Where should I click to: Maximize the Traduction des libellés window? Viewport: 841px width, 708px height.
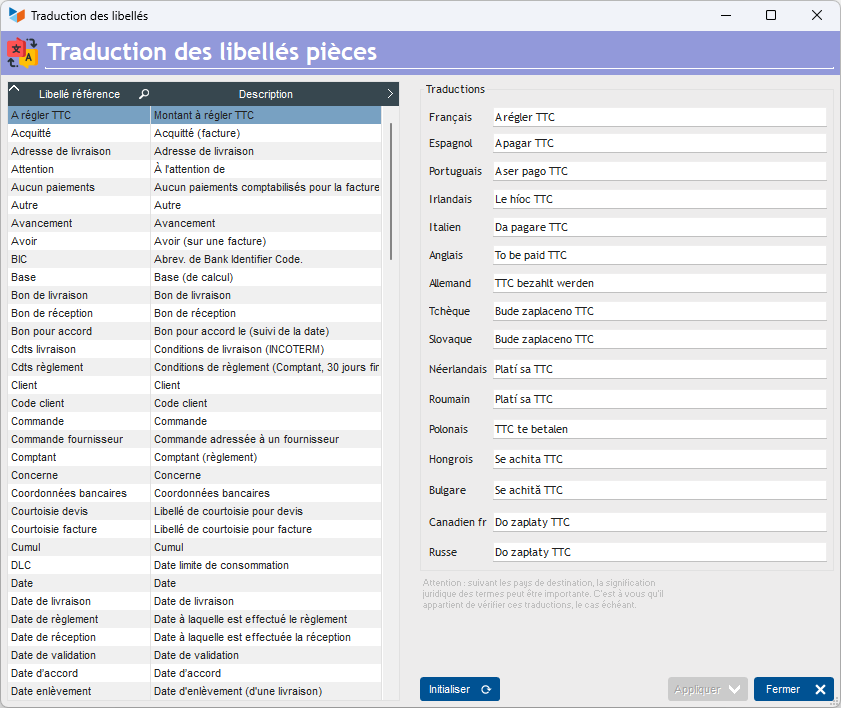click(771, 15)
